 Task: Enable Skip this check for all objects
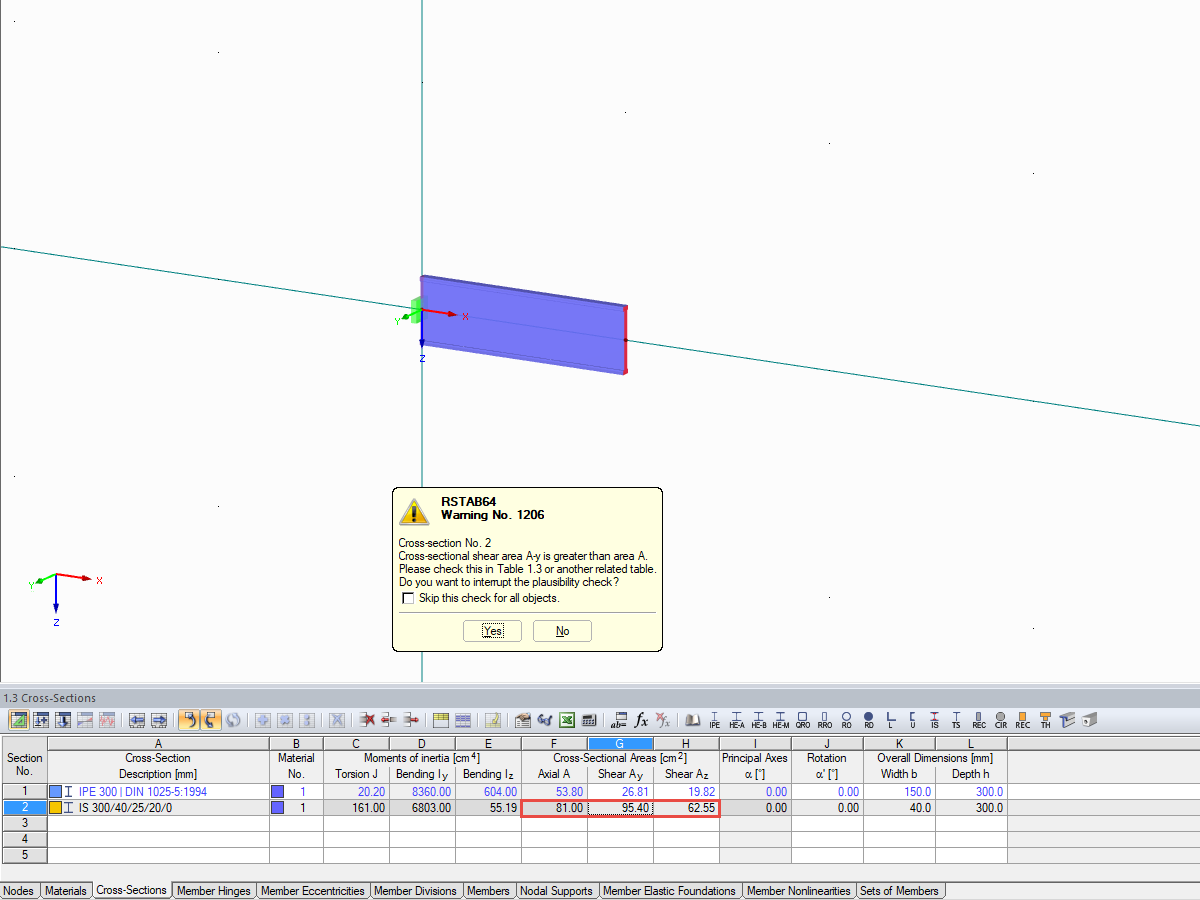click(408, 598)
